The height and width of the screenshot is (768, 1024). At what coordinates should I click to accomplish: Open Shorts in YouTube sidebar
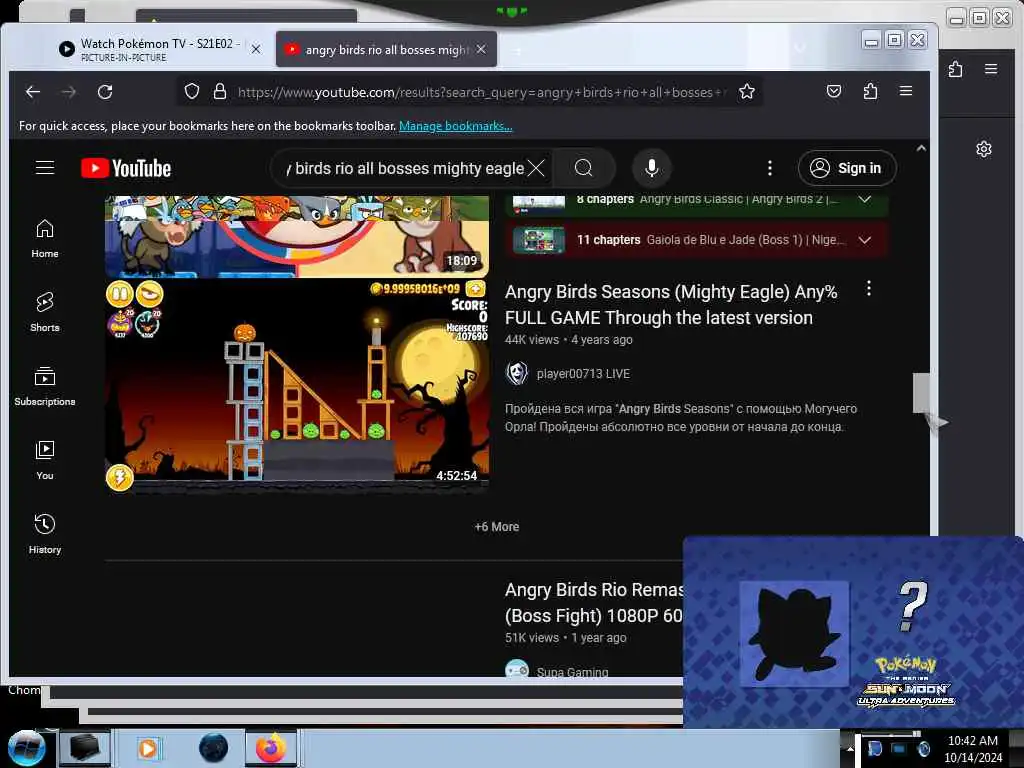[44, 312]
